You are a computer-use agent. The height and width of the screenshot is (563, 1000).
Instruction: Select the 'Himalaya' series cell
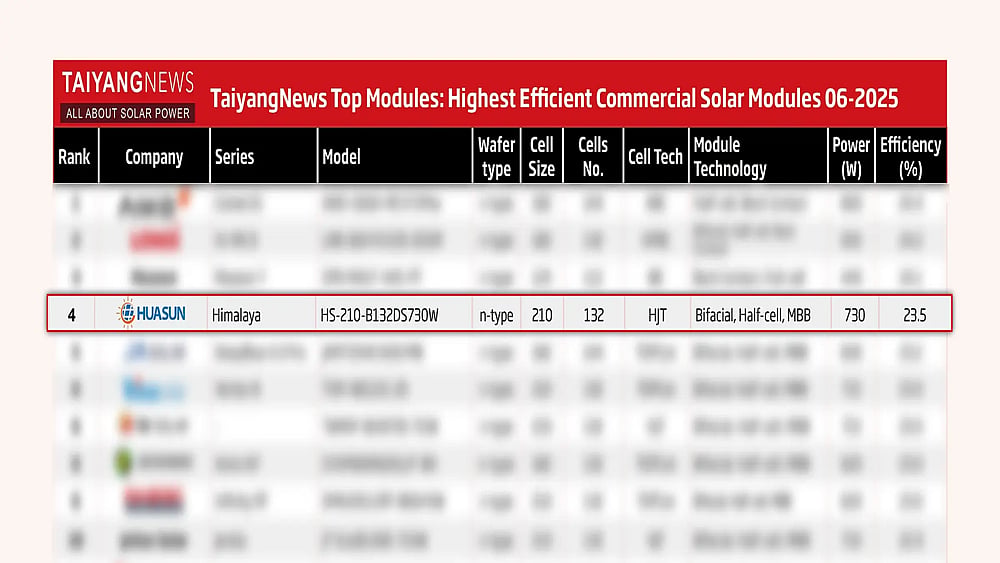(x=236, y=315)
